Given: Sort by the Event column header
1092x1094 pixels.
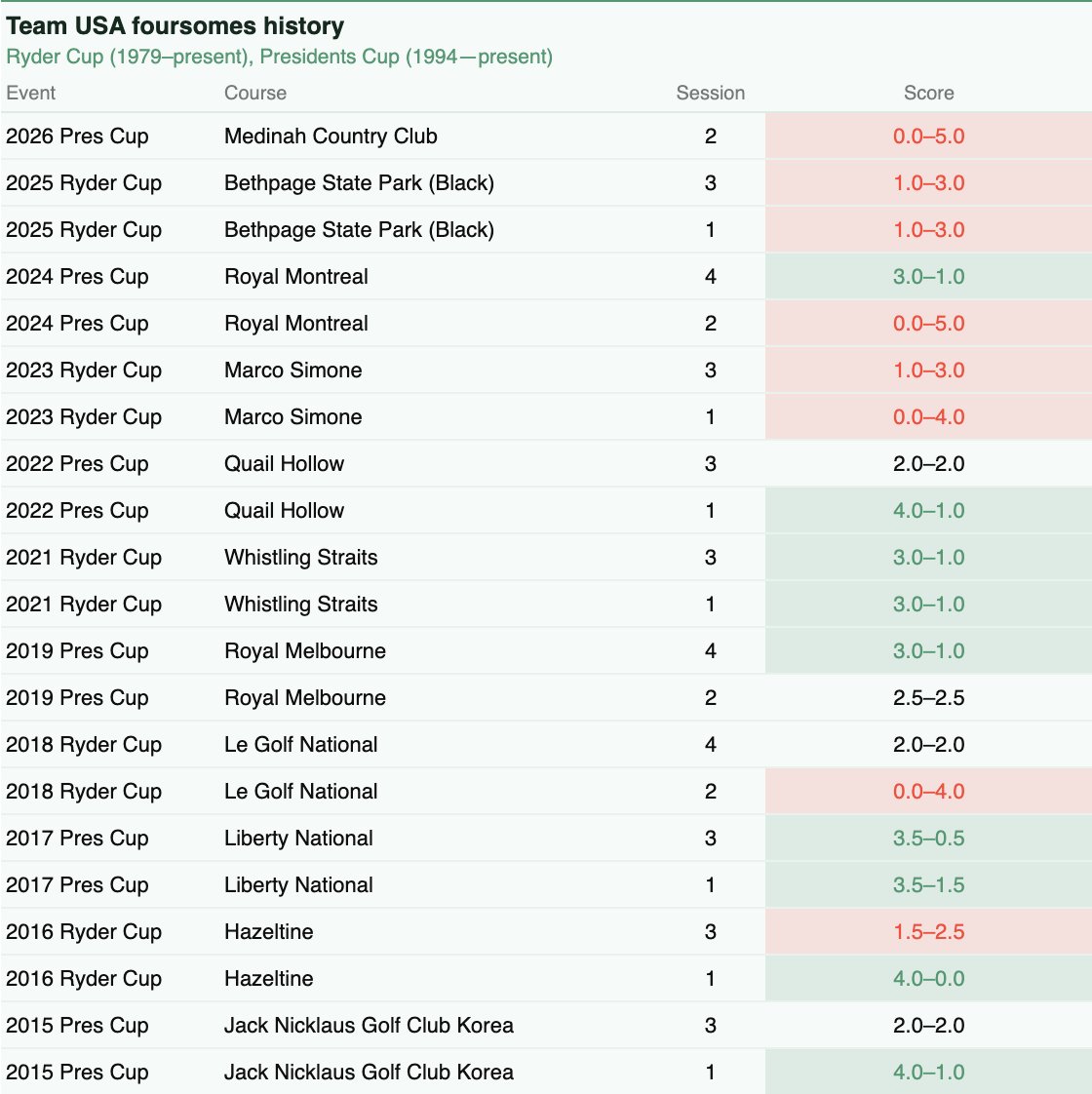Looking at the screenshot, I should point(30,93).
